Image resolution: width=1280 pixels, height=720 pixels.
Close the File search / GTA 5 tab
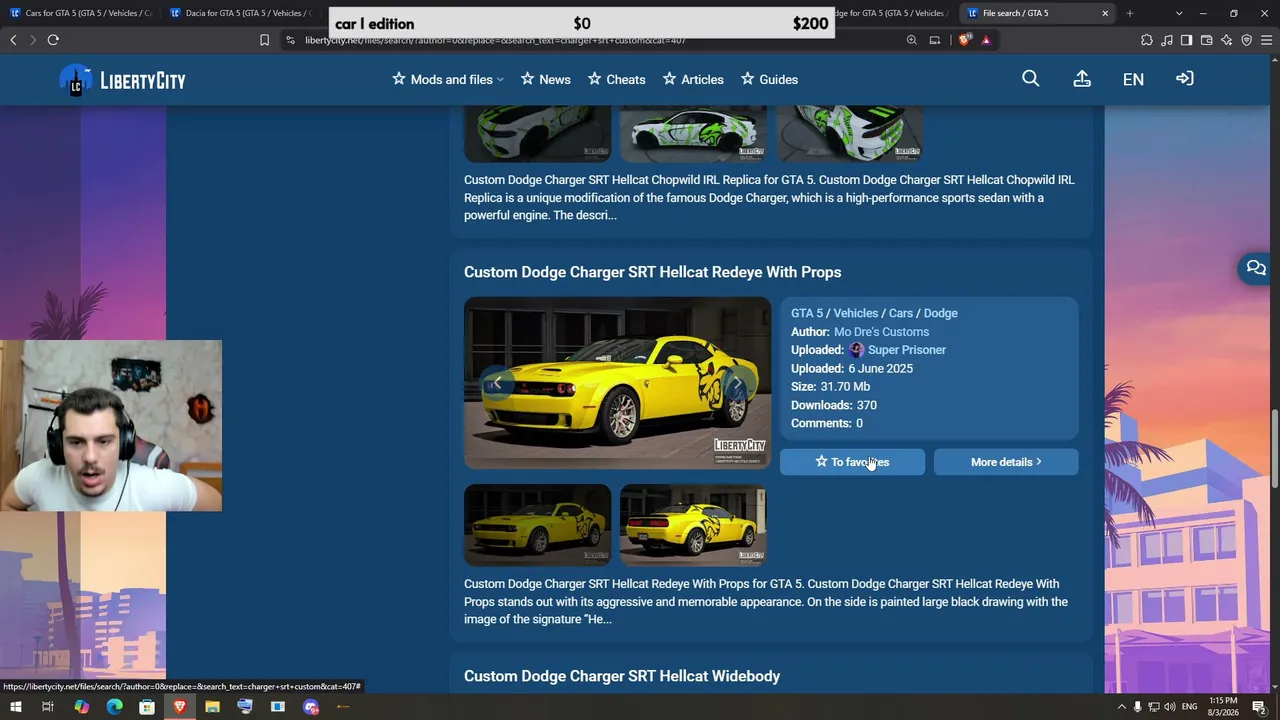(1105, 13)
